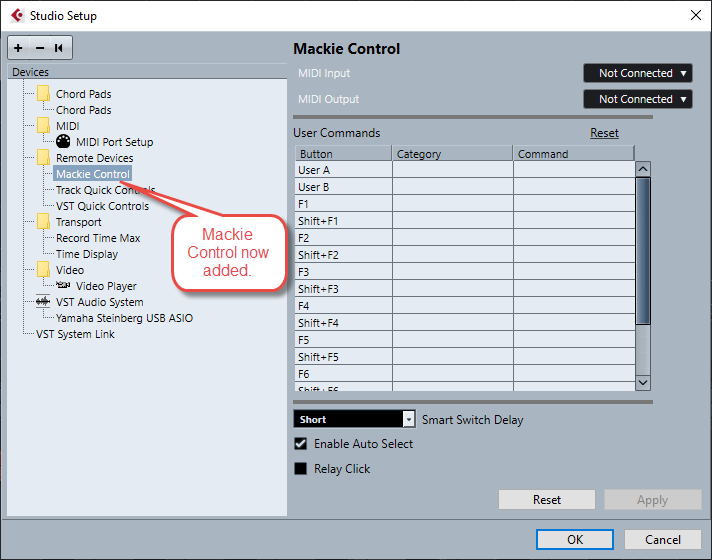The height and width of the screenshot is (560, 712).
Task: Select the Shift+F1 button row
Action: pyautogui.click(x=465, y=221)
